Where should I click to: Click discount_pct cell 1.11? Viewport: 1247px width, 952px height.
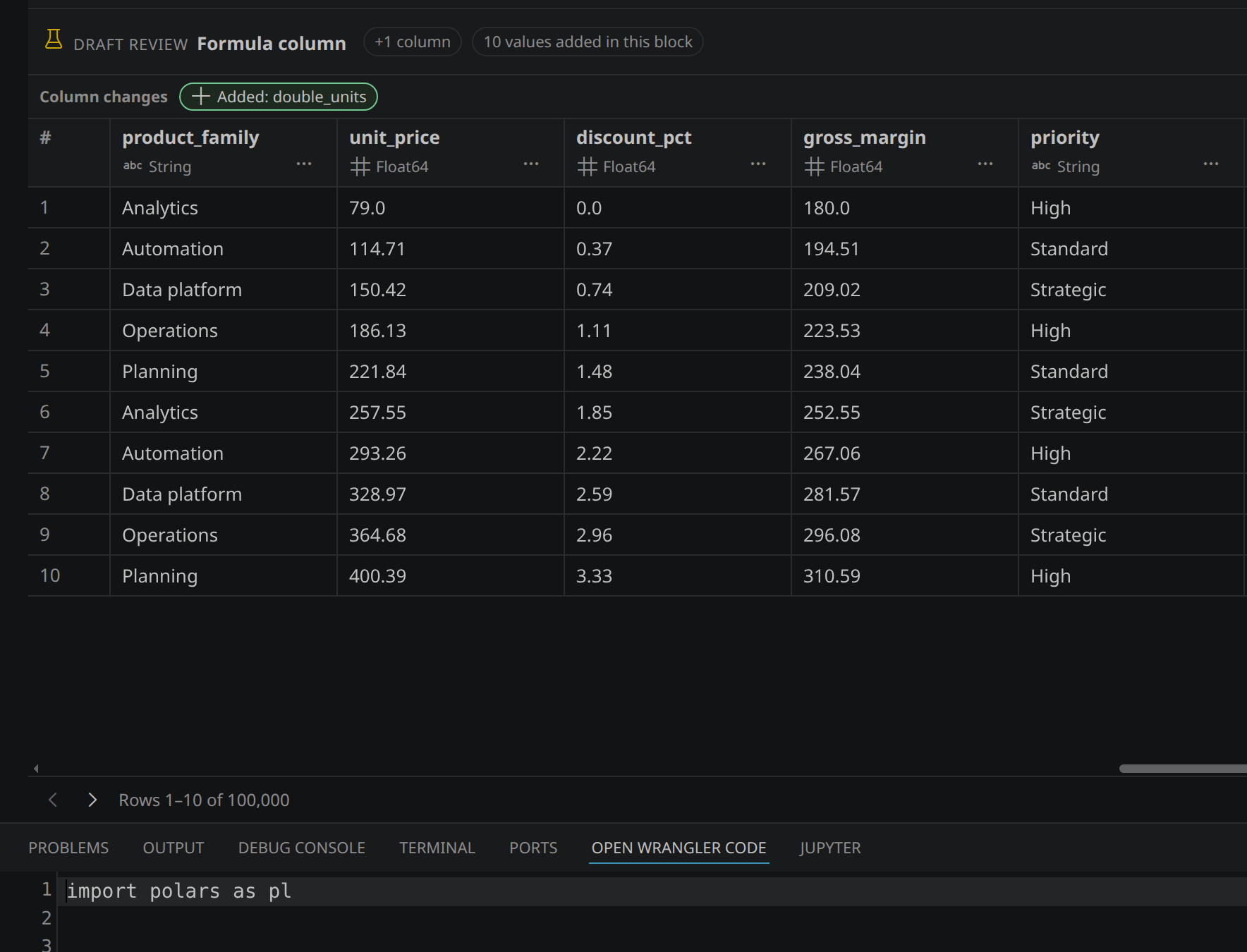[x=678, y=330]
